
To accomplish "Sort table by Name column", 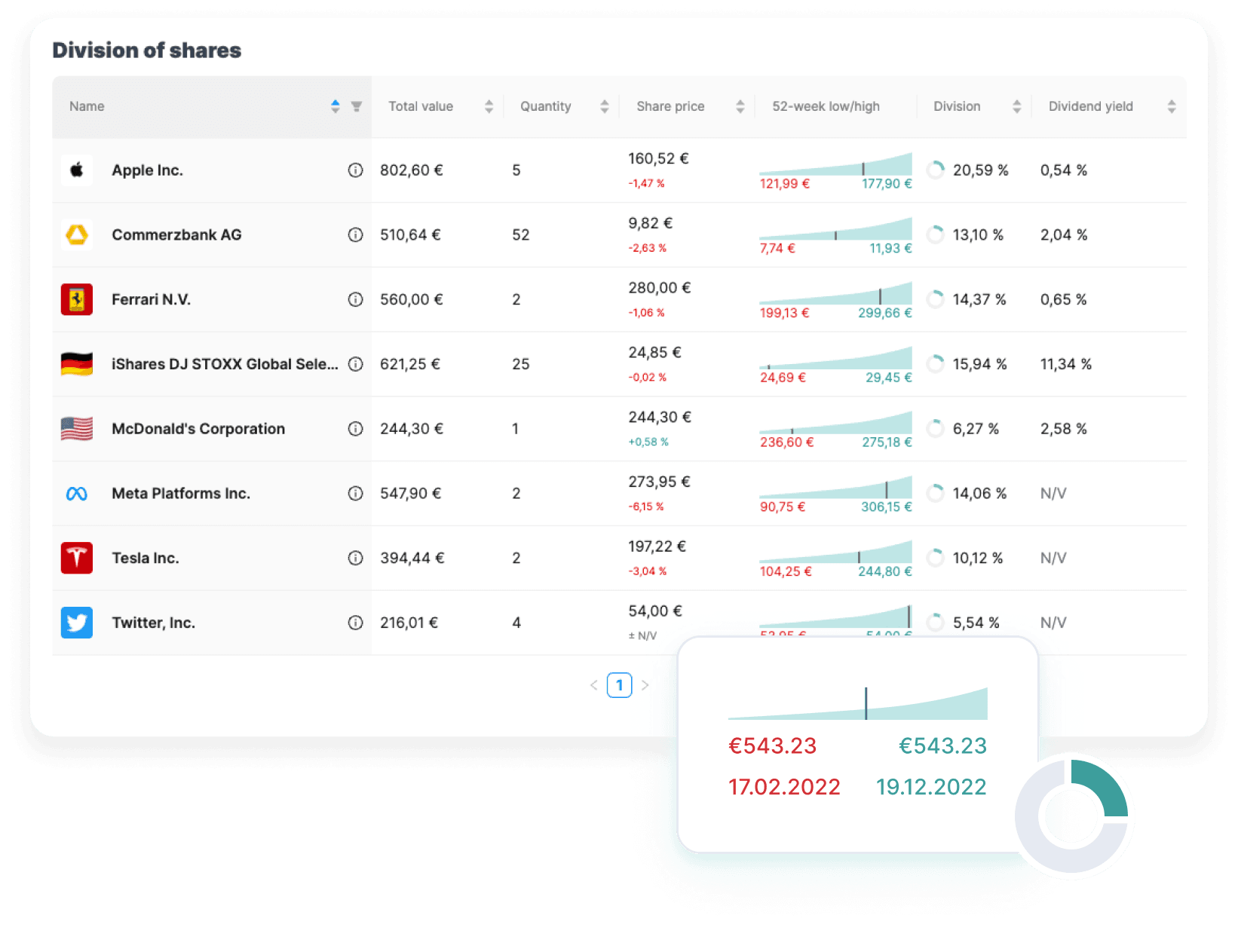I will [x=335, y=107].
